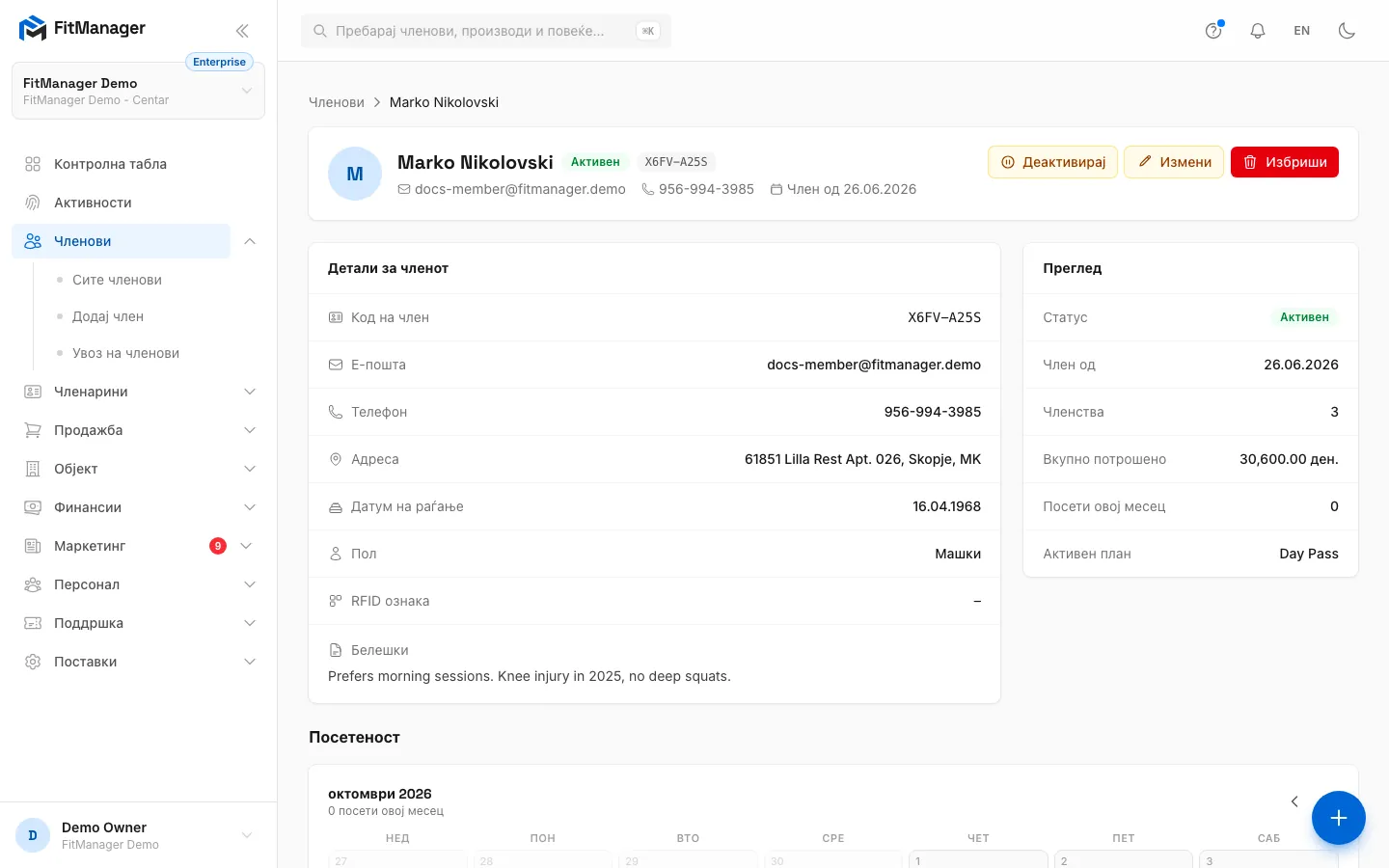Click the Маркетинг badge showing 9
The width and height of the screenshot is (1389, 868).
(x=218, y=546)
